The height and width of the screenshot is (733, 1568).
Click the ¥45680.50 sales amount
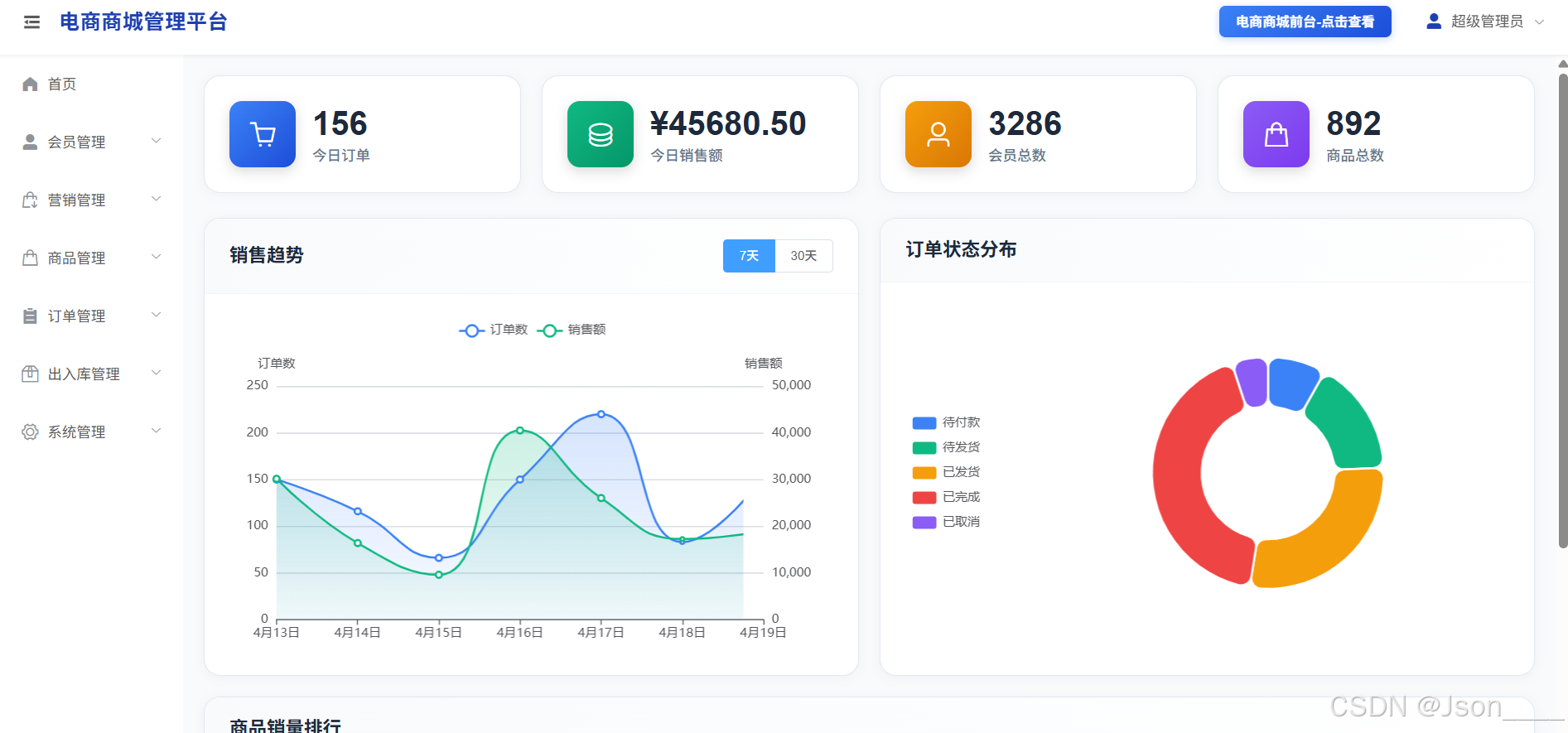pyautogui.click(x=728, y=123)
